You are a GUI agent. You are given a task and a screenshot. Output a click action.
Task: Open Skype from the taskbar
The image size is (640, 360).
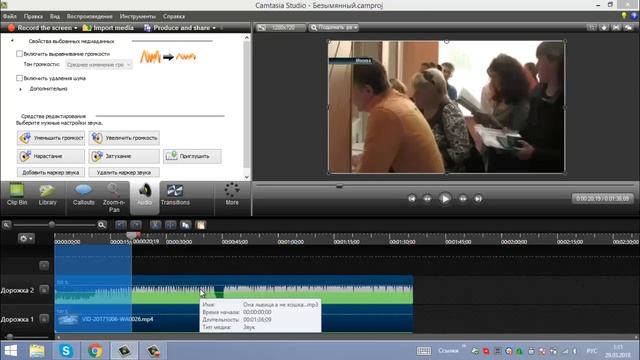click(66, 351)
